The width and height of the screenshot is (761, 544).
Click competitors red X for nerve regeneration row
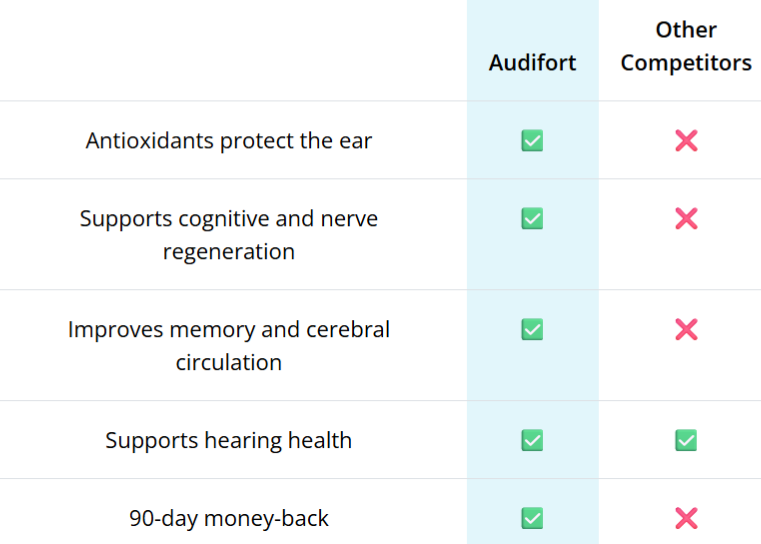[686, 218]
